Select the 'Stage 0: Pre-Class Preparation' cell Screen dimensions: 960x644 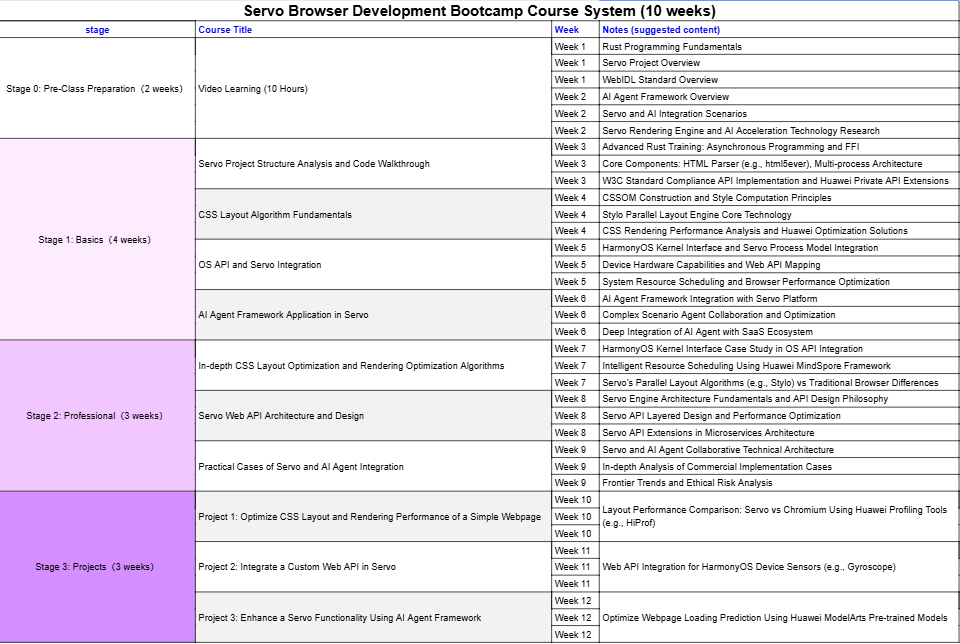(x=97, y=89)
